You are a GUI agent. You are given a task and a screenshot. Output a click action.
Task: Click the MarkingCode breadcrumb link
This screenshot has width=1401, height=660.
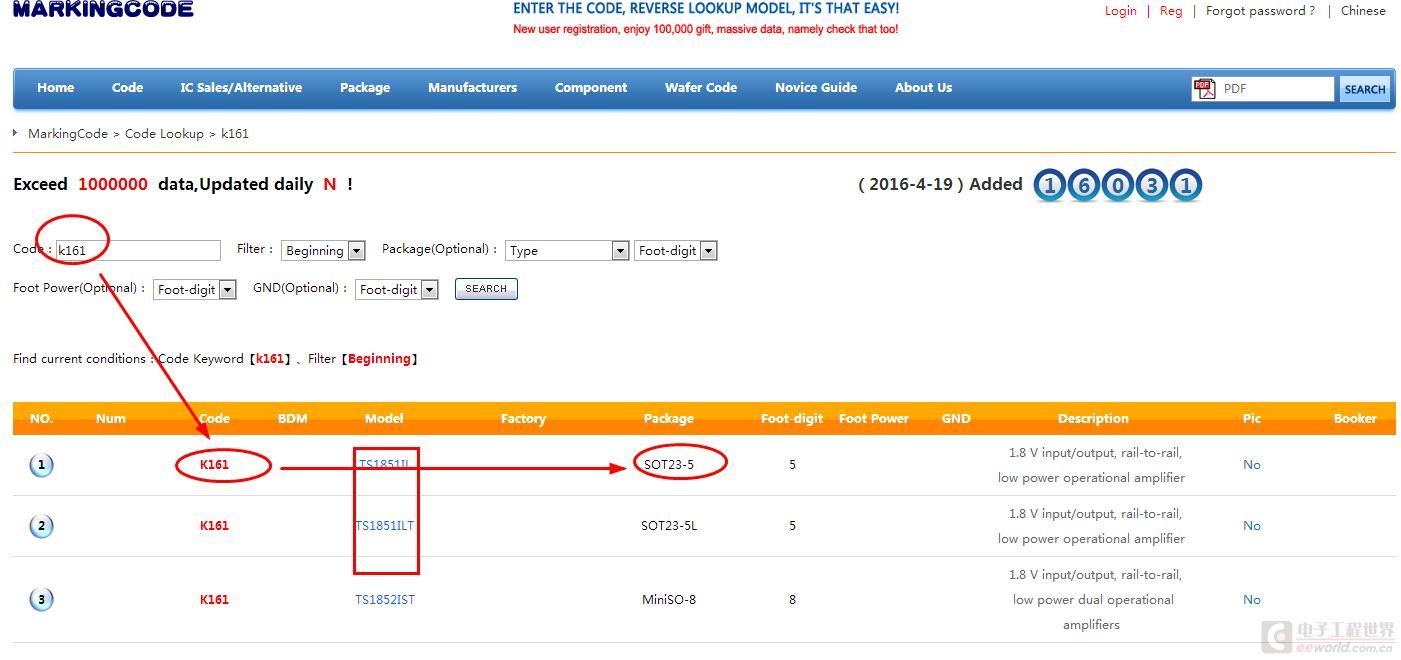coord(68,134)
